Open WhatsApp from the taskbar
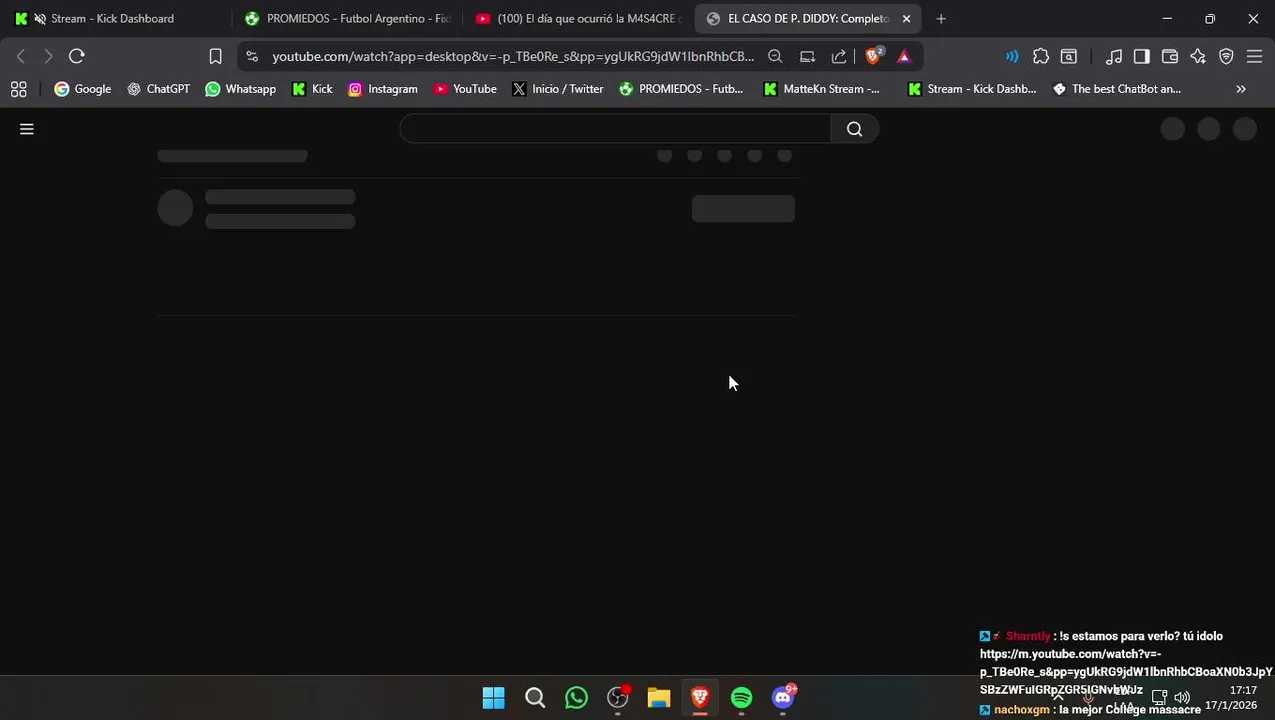1275x720 pixels. 576,698
